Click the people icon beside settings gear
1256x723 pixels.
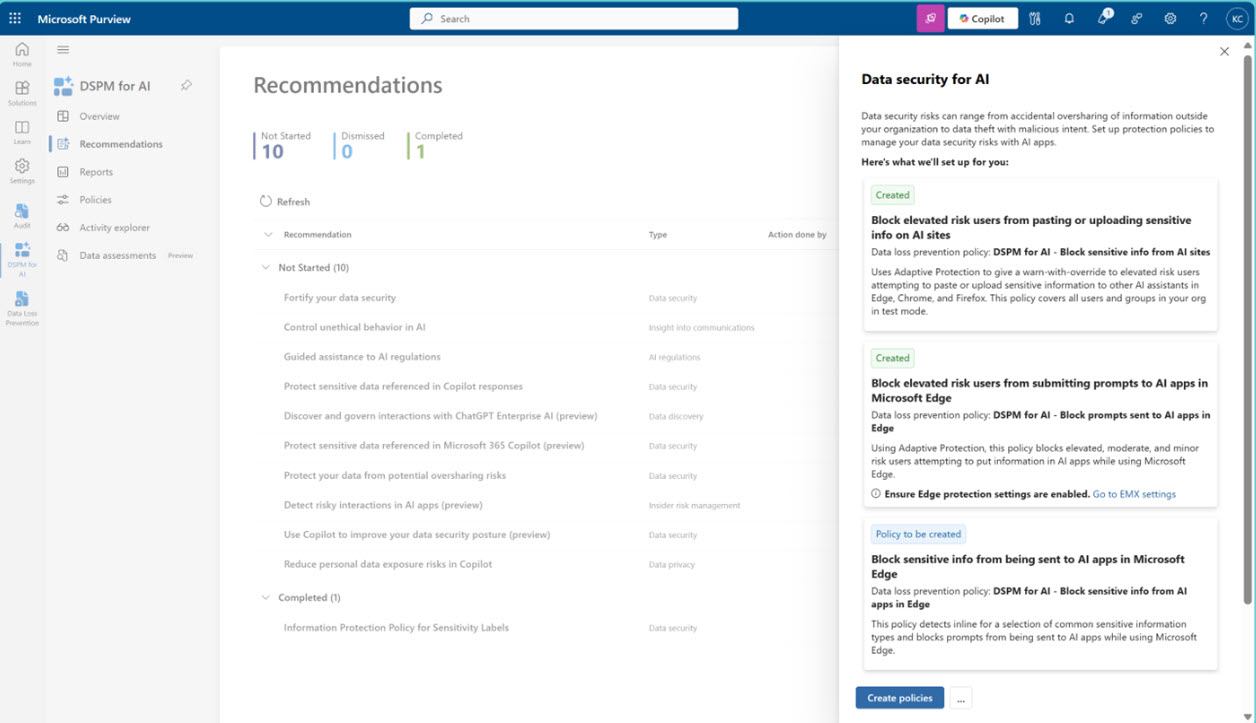click(1137, 18)
